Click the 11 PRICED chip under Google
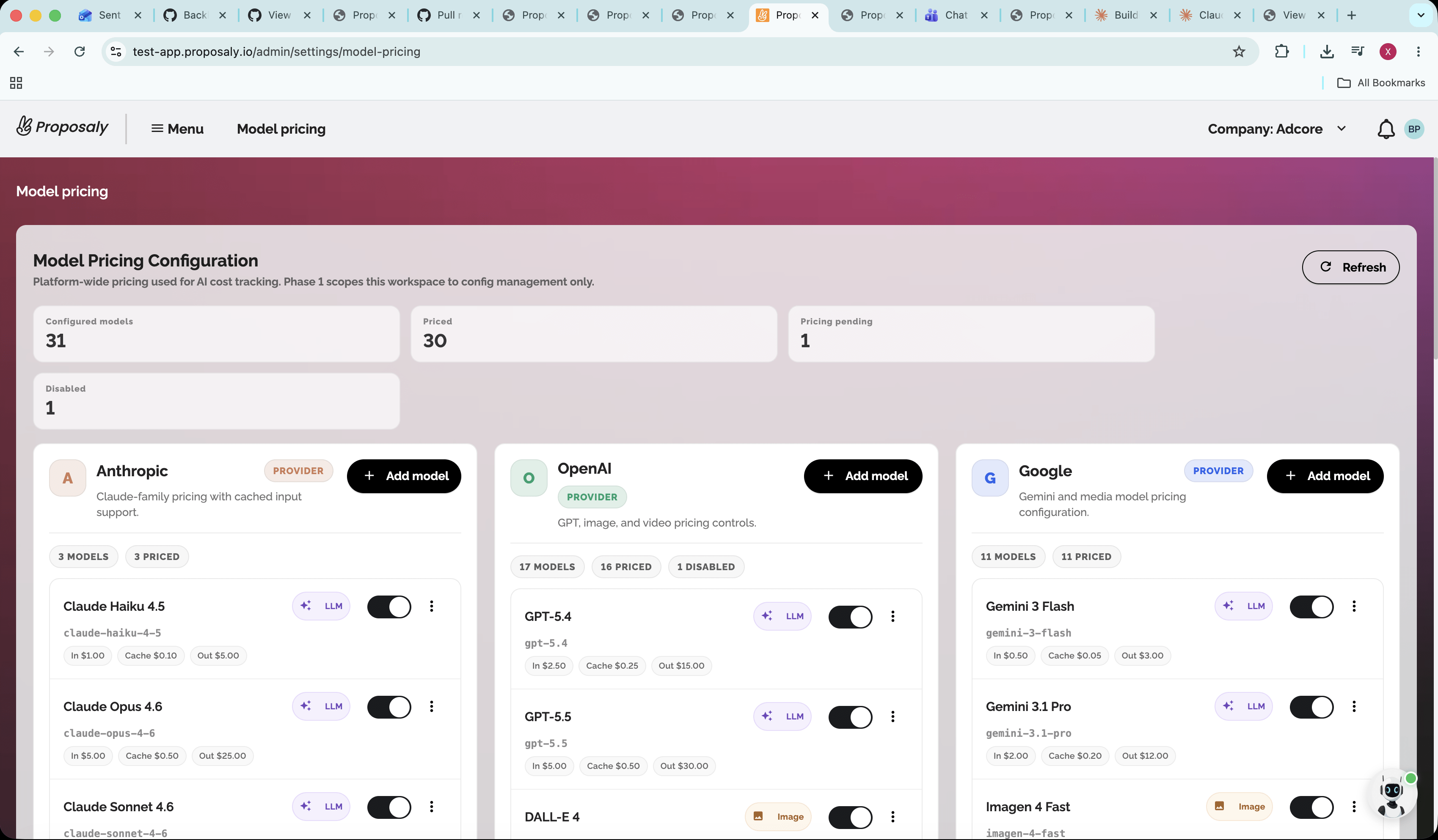Image resolution: width=1438 pixels, height=840 pixels. [x=1086, y=557]
